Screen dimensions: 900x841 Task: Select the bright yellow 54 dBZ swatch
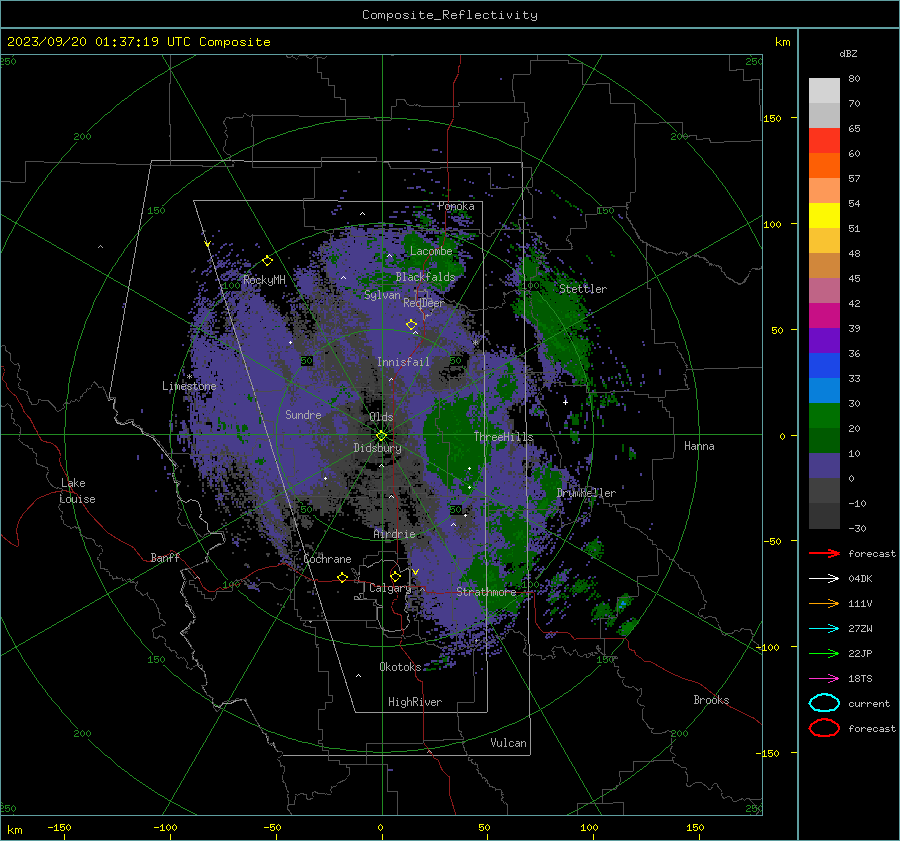(824, 216)
